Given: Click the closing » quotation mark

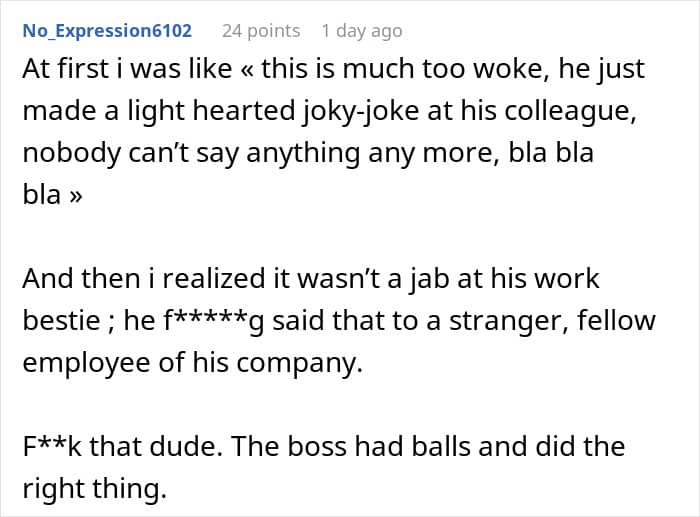Looking at the screenshot, I should pos(75,196).
